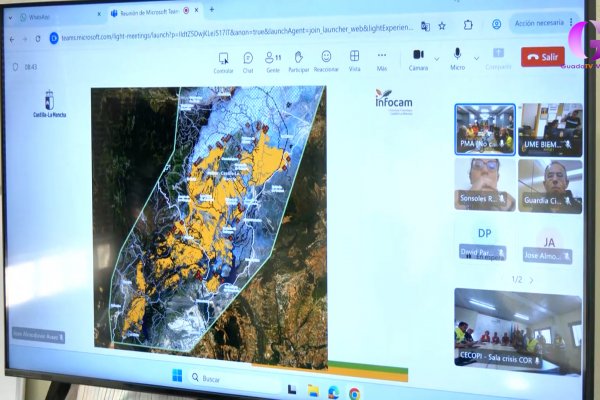600x400 pixels.
Task: Click the Controlar control icon
Action: tap(223, 64)
